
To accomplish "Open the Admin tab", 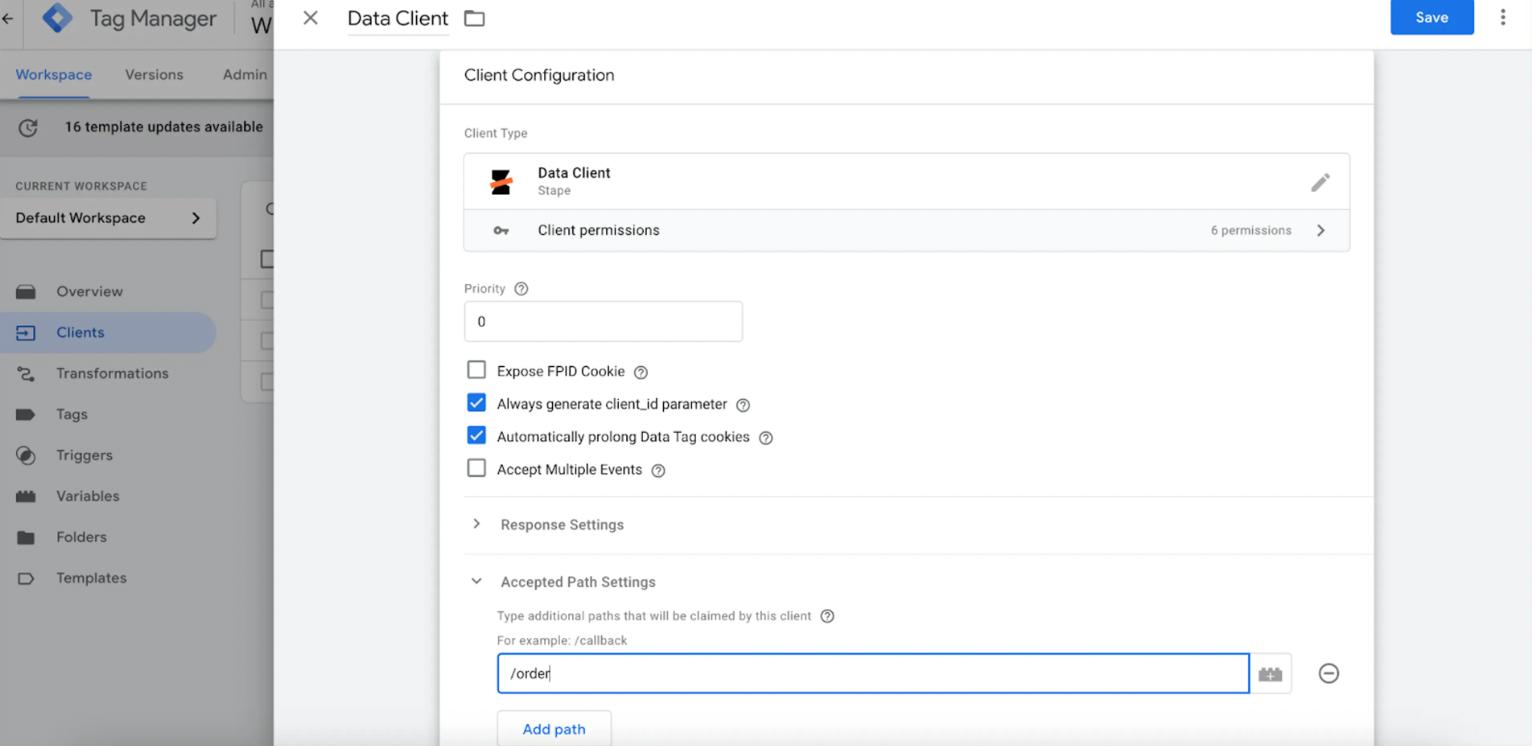I will click(x=245, y=75).
